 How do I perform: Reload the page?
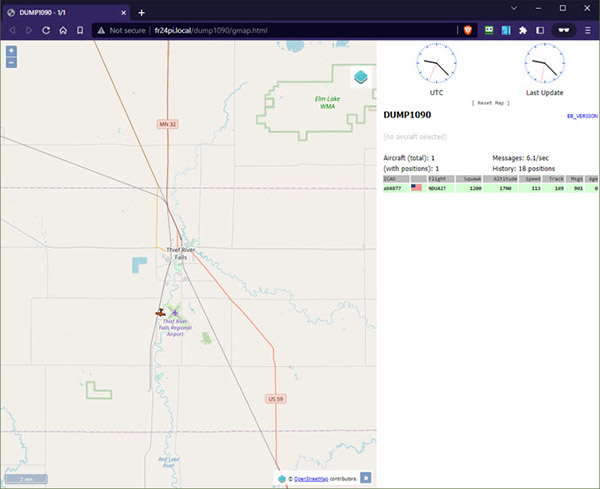pos(46,30)
